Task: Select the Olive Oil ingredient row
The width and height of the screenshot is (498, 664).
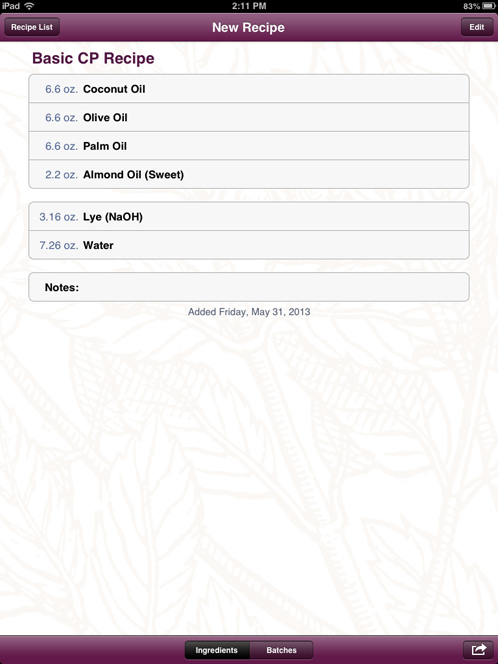Action: point(249,117)
